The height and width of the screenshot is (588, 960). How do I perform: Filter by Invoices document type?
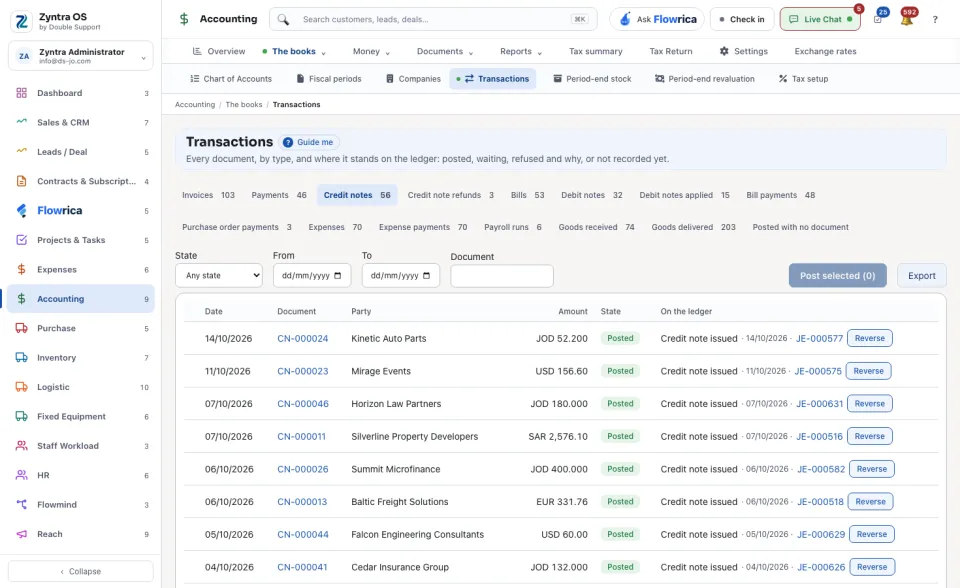point(208,195)
